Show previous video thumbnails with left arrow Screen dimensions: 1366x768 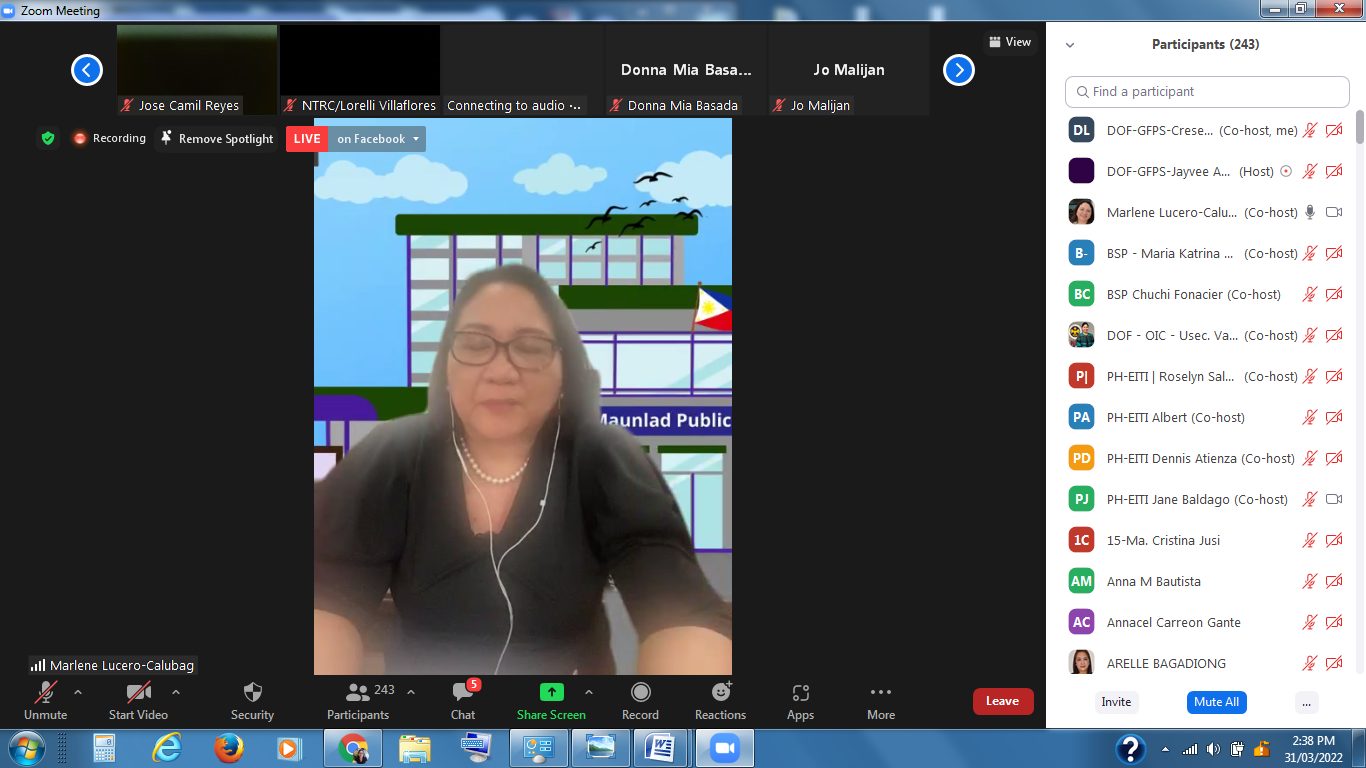[x=87, y=69]
